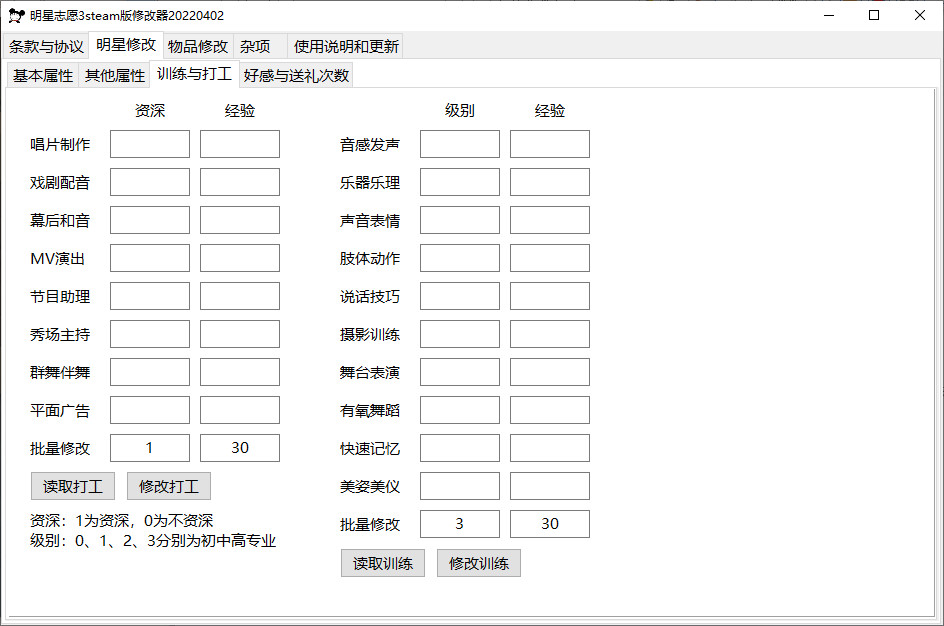Click the 修改训练 button

pyautogui.click(x=479, y=563)
